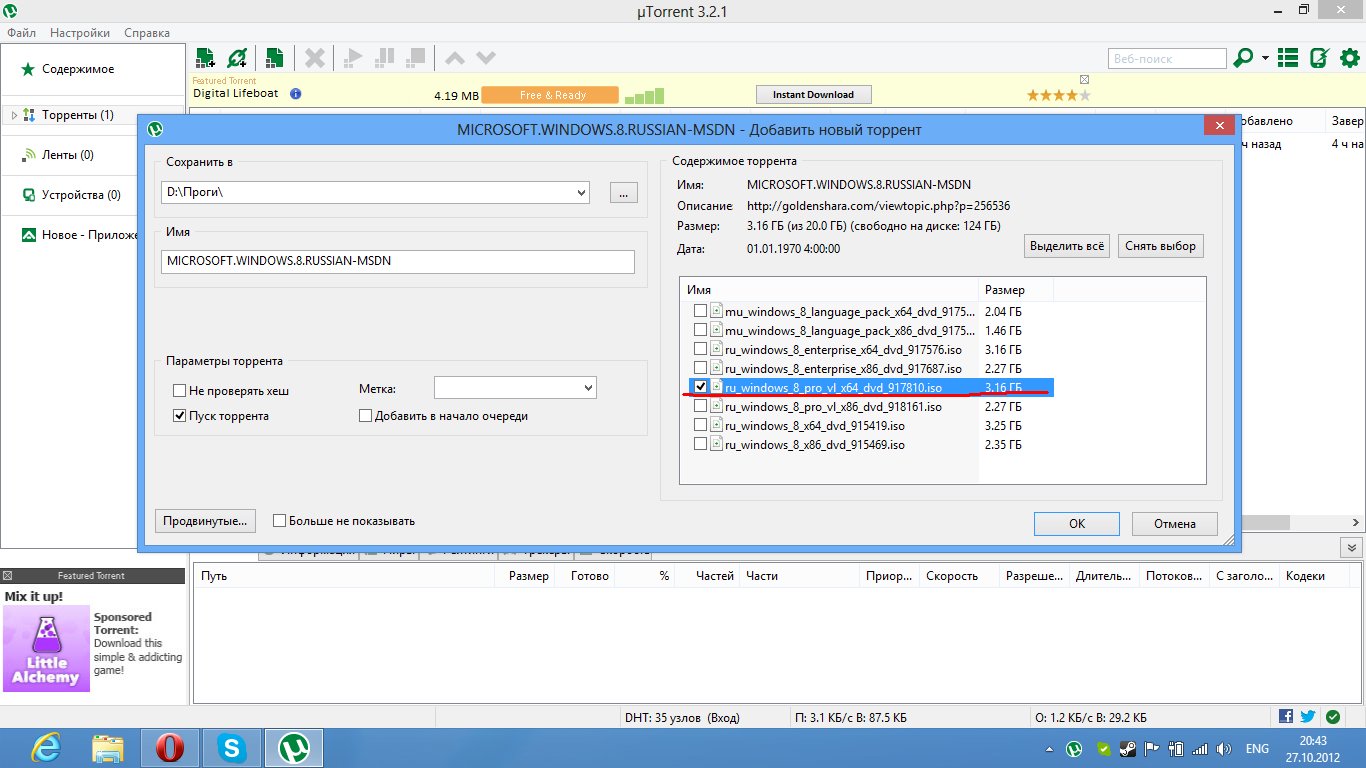The width and height of the screenshot is (1366, 768).
Task: Click the Create New Torrent toolbar icon
Action: pyautogui.click(x=274, y=58)
